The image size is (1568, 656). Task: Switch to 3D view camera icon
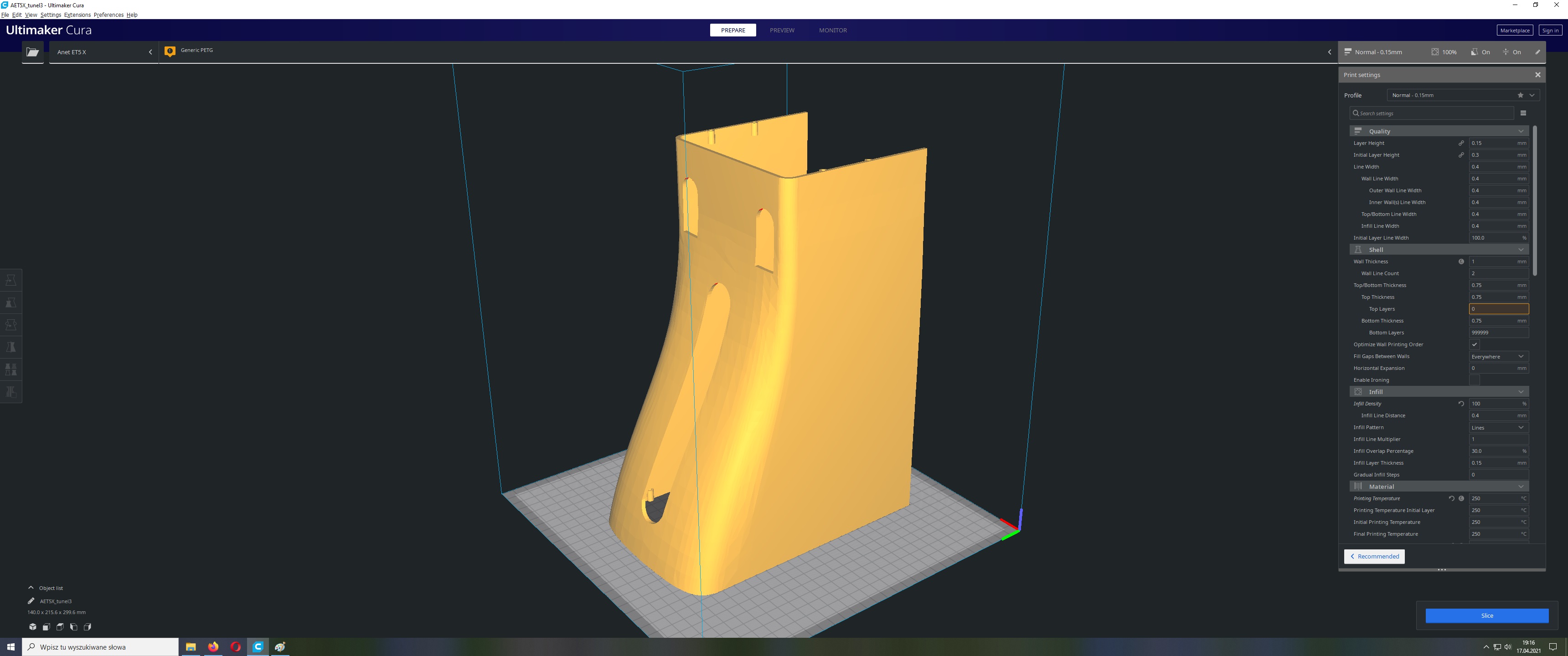coord(32,626)
